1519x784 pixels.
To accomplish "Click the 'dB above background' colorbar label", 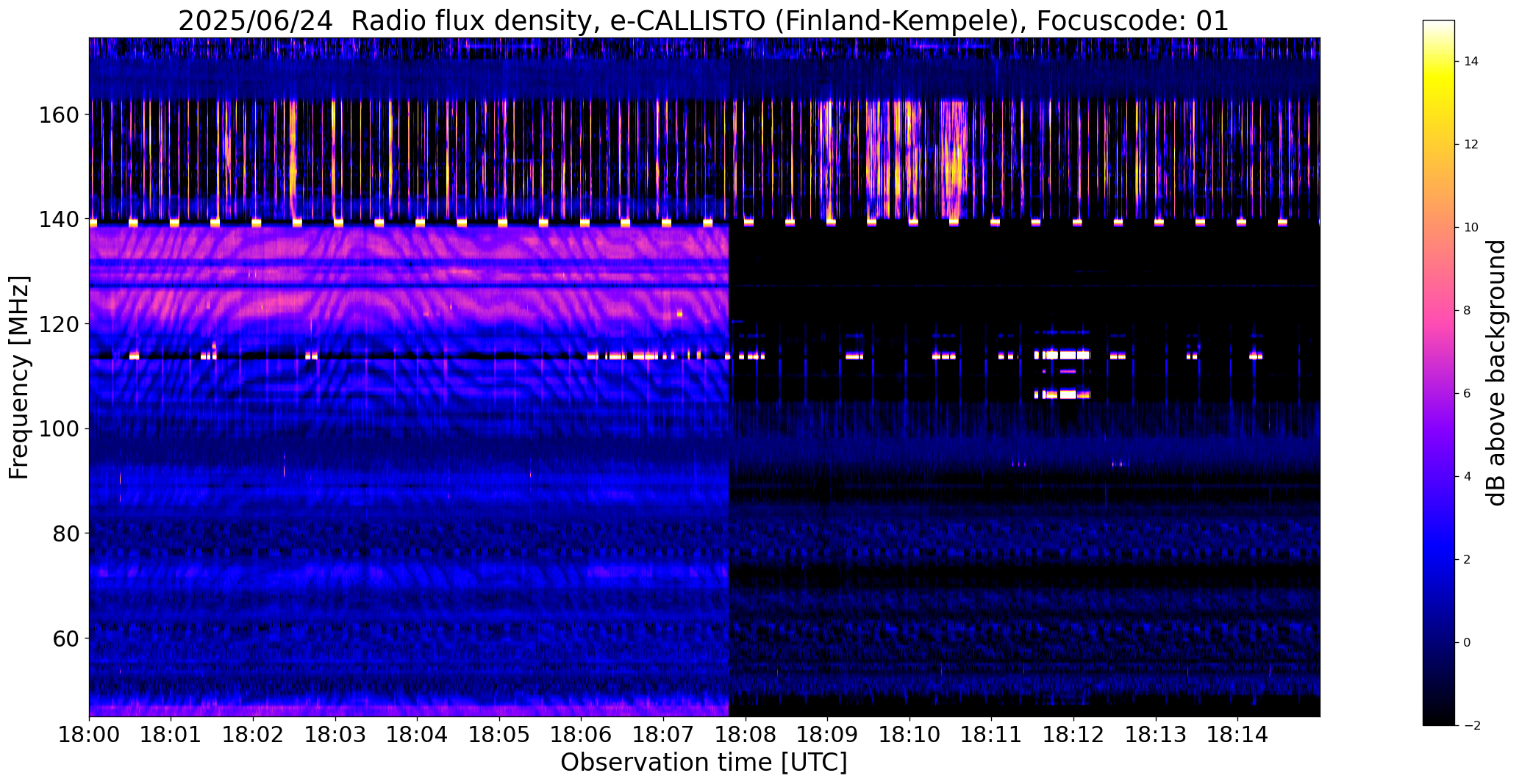I will point(1495,373).
